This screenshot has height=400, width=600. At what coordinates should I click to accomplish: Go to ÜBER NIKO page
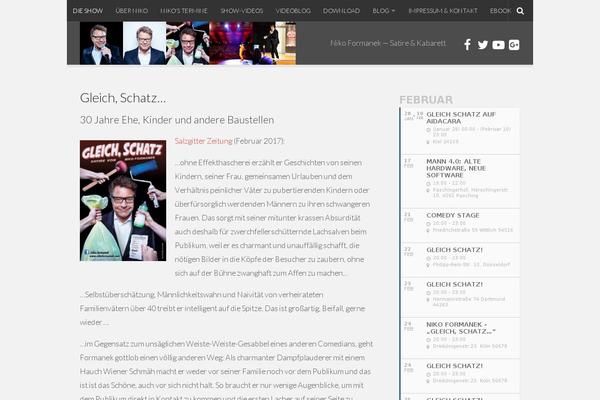coord(132,11)
